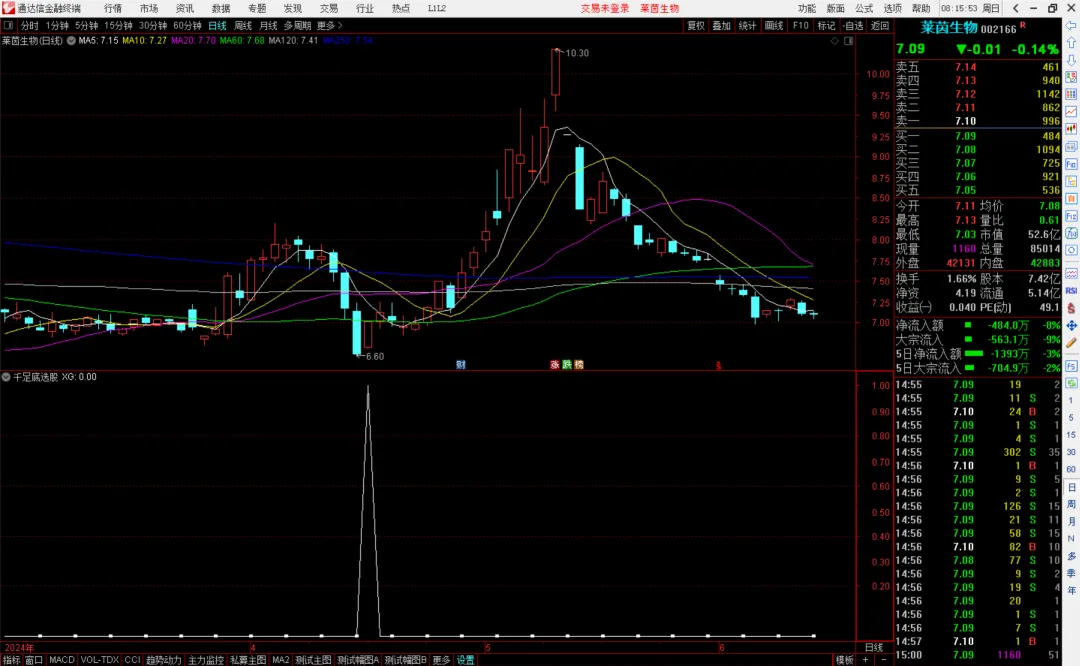Viewport: 1080px width, 666px height.
Task: Open the F10 icon in right sidebar
Action: tap(1071, 164)
